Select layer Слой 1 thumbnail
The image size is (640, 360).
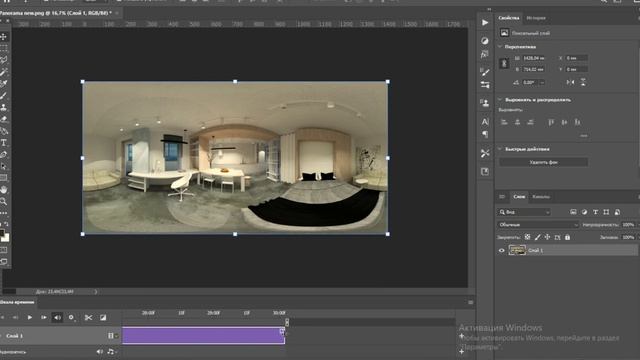point(517,250)
